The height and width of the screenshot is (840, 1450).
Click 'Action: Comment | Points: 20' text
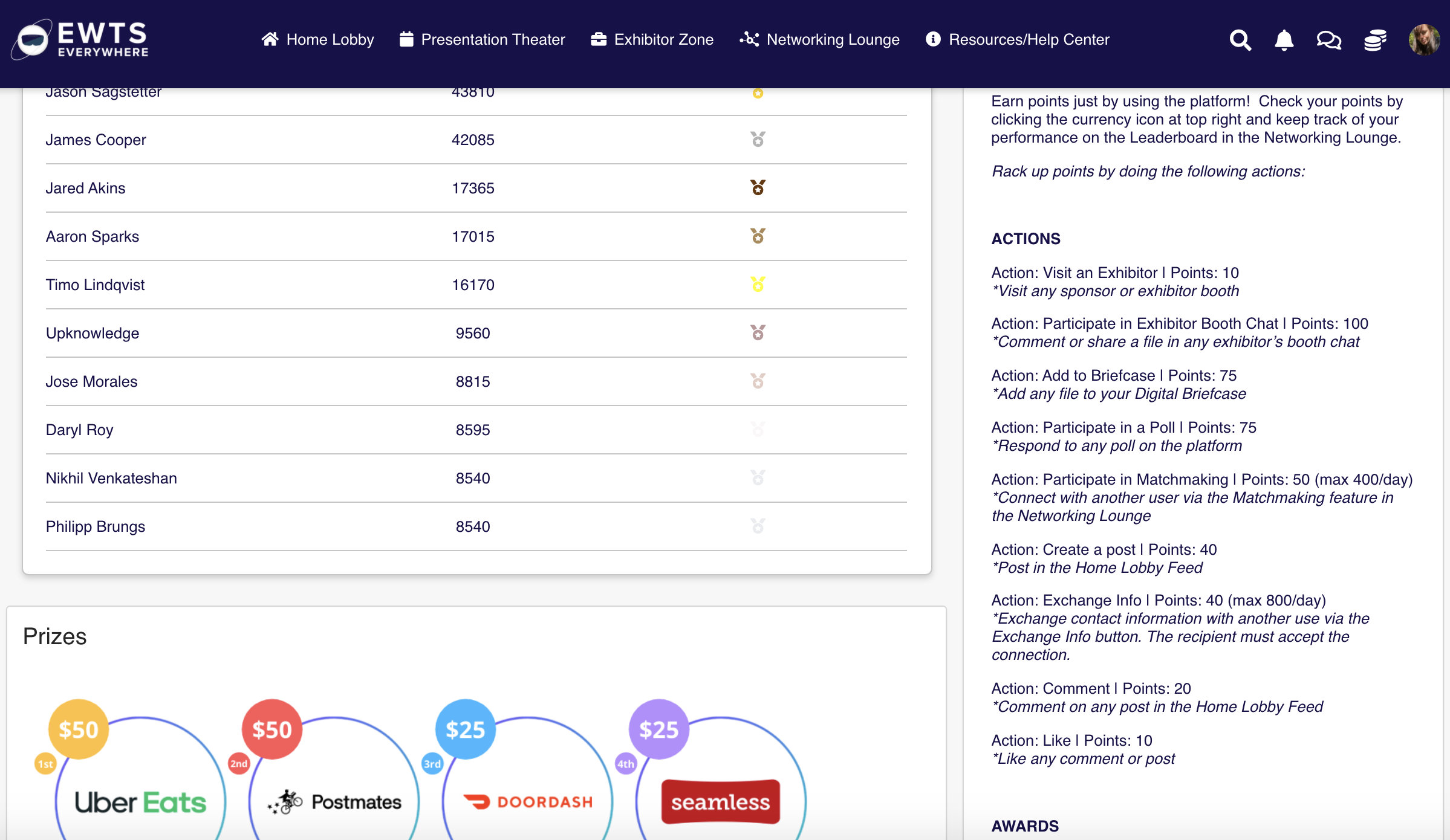1091,688
